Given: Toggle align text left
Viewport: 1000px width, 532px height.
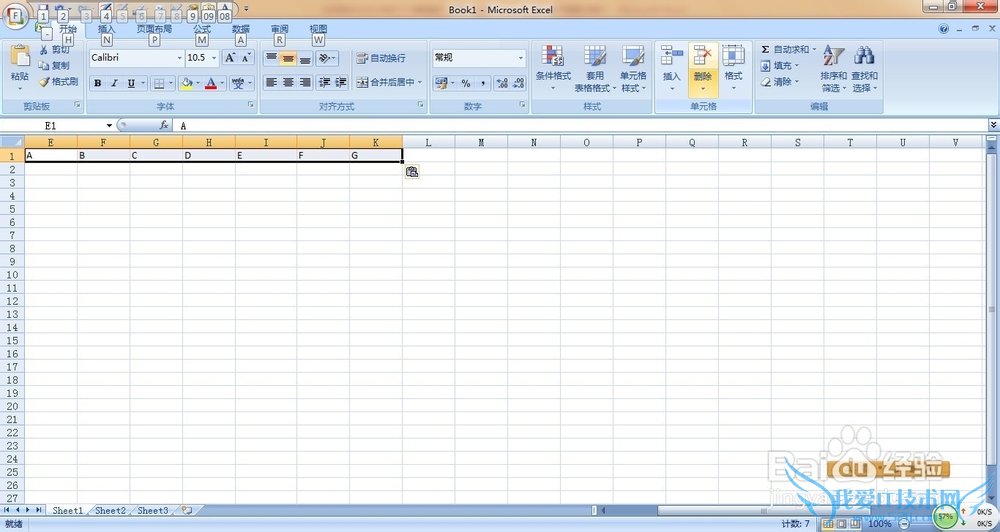Looking at the screenshot, I should (x=271, y=82).
